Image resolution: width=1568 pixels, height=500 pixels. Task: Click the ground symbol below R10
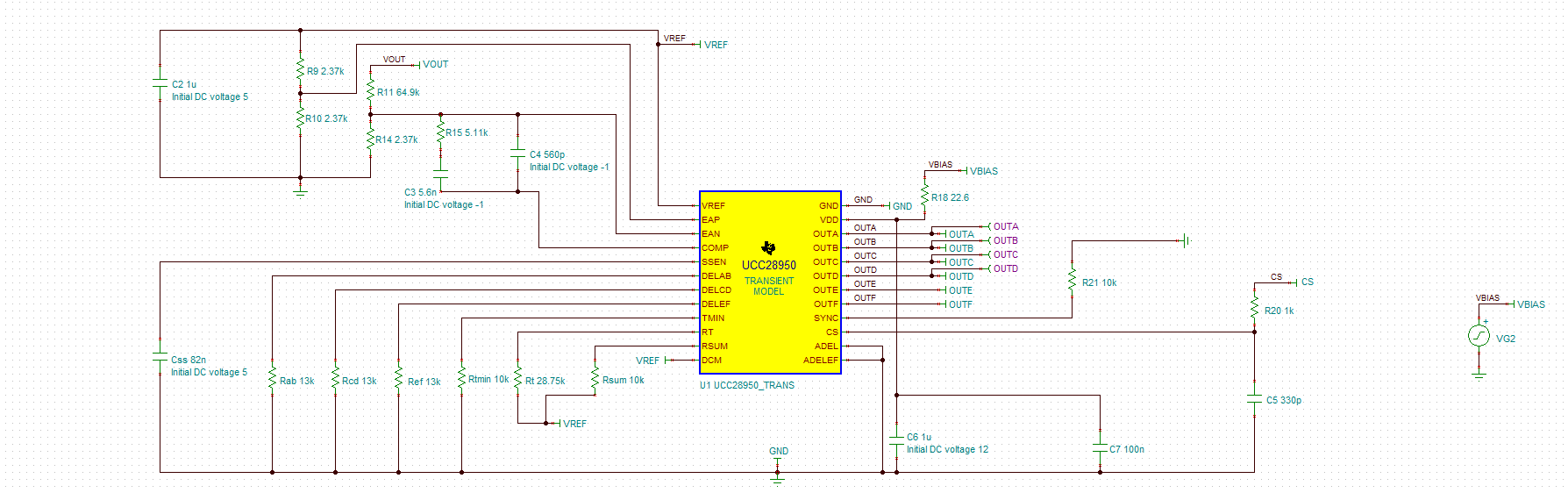pyautogui.click(x=300, y=190)
